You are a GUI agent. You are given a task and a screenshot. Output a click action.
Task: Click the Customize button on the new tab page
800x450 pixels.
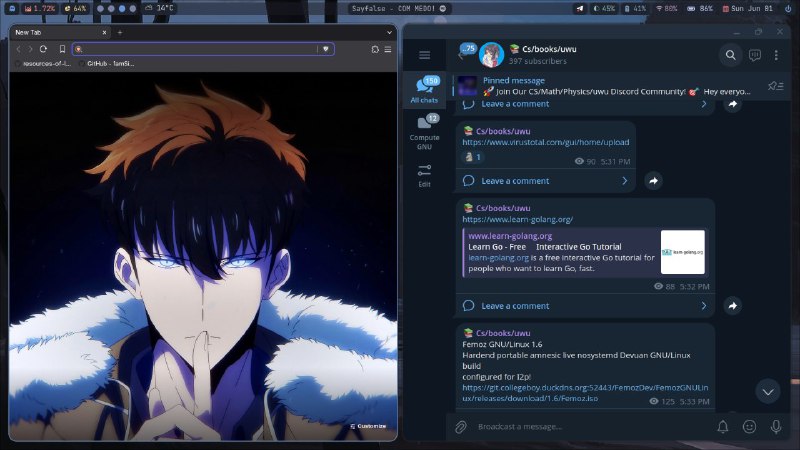(x=368, y=426)
